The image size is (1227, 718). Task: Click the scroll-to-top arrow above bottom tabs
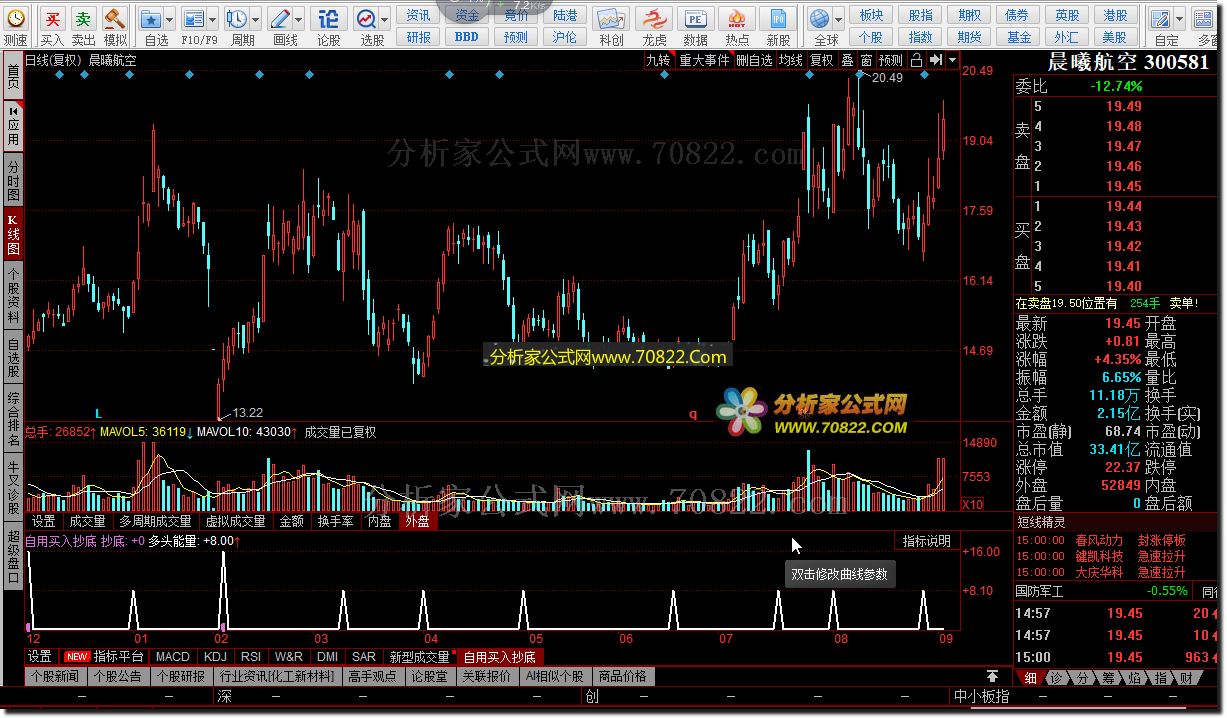pyautogui.click(x=992, y=677)
